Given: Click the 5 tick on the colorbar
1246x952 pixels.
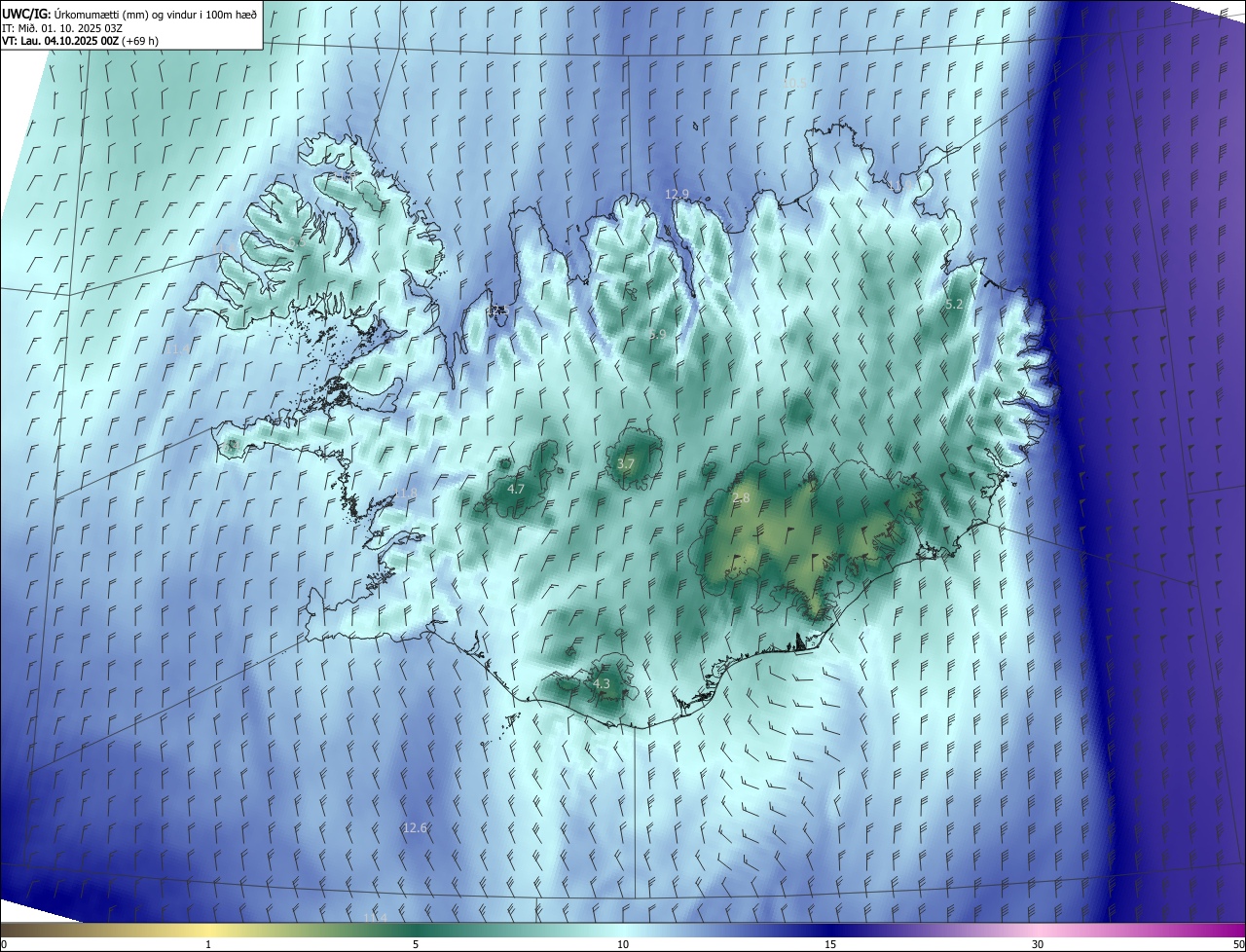Looking at the screenshot, I should 416,945.
